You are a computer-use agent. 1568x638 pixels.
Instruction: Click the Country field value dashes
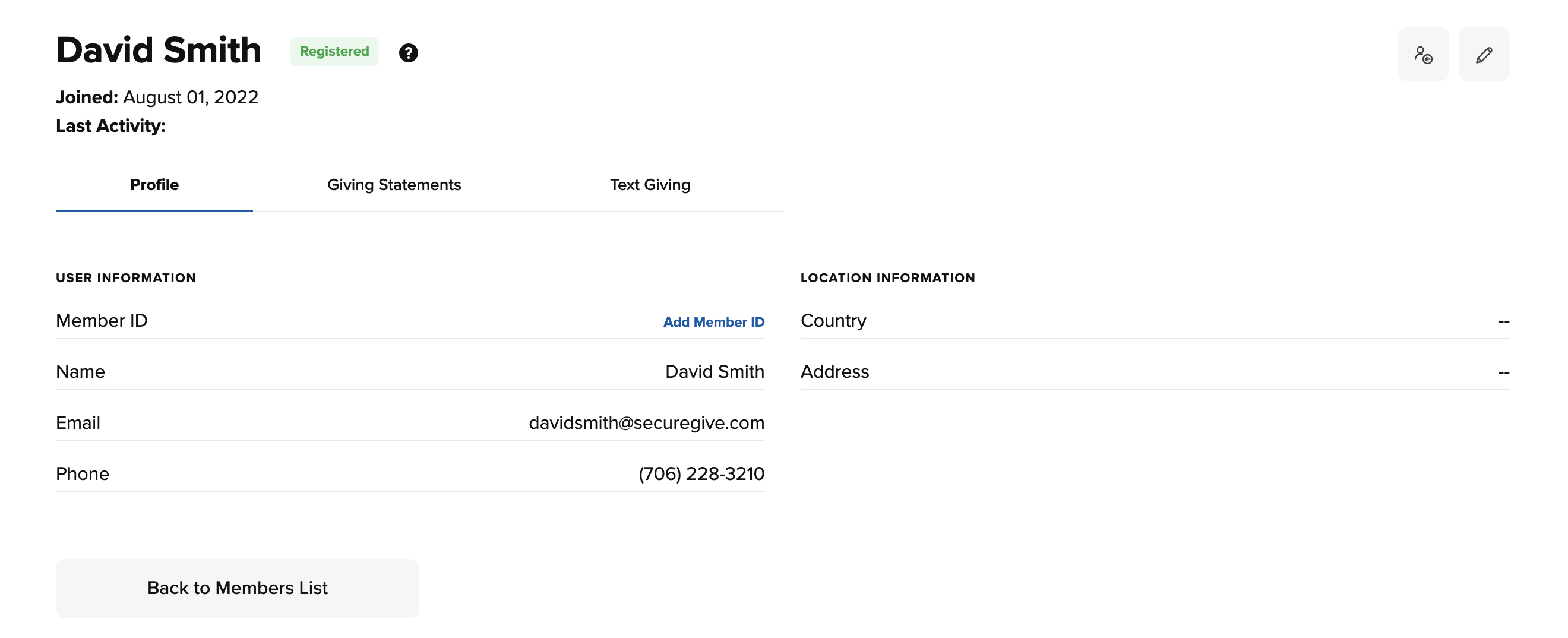1503,320
